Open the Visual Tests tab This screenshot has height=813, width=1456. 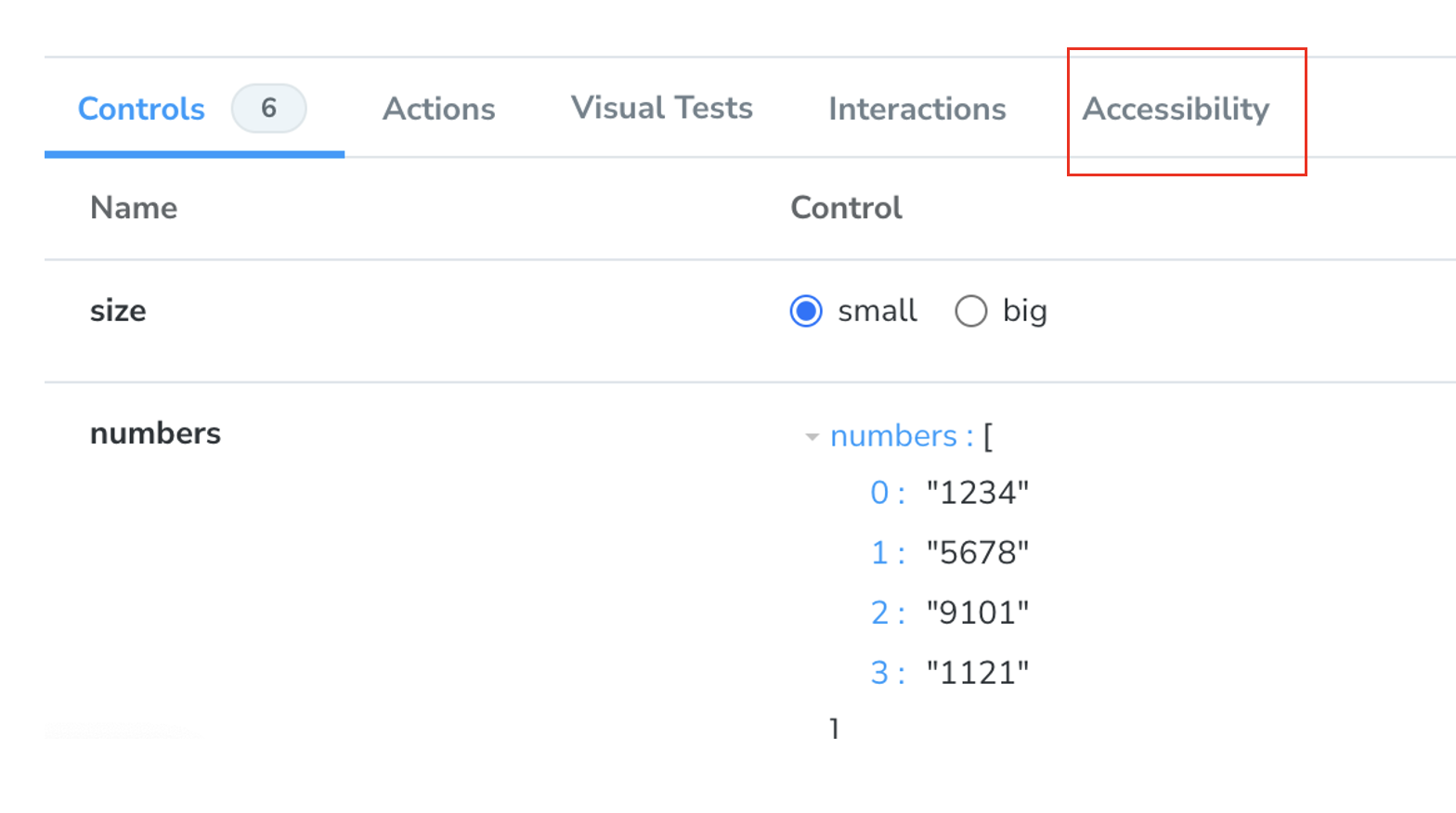pyautogui.click(x=661, y=109)
